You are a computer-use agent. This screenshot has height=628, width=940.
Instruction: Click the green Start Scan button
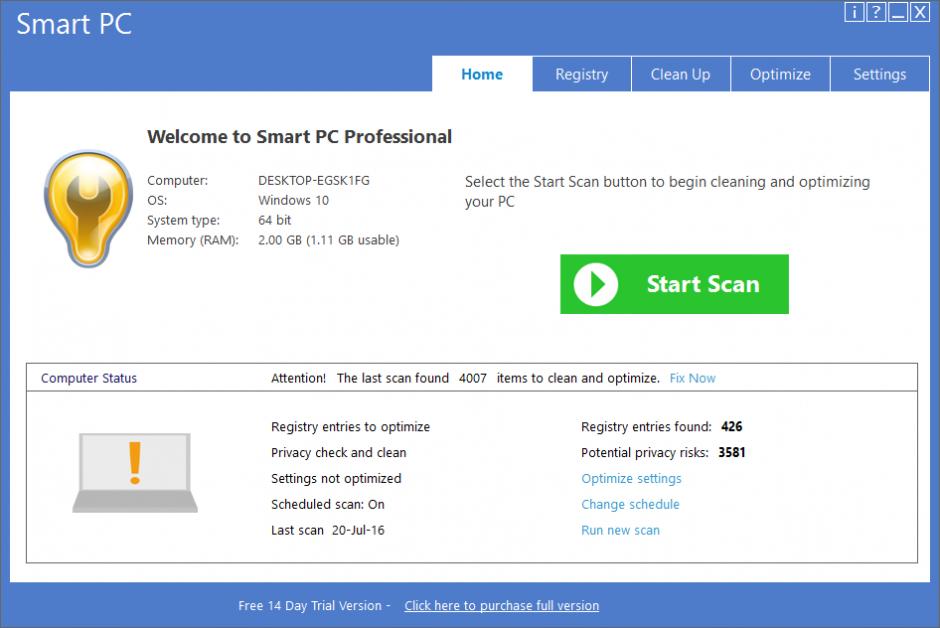[x=674, y=284]
